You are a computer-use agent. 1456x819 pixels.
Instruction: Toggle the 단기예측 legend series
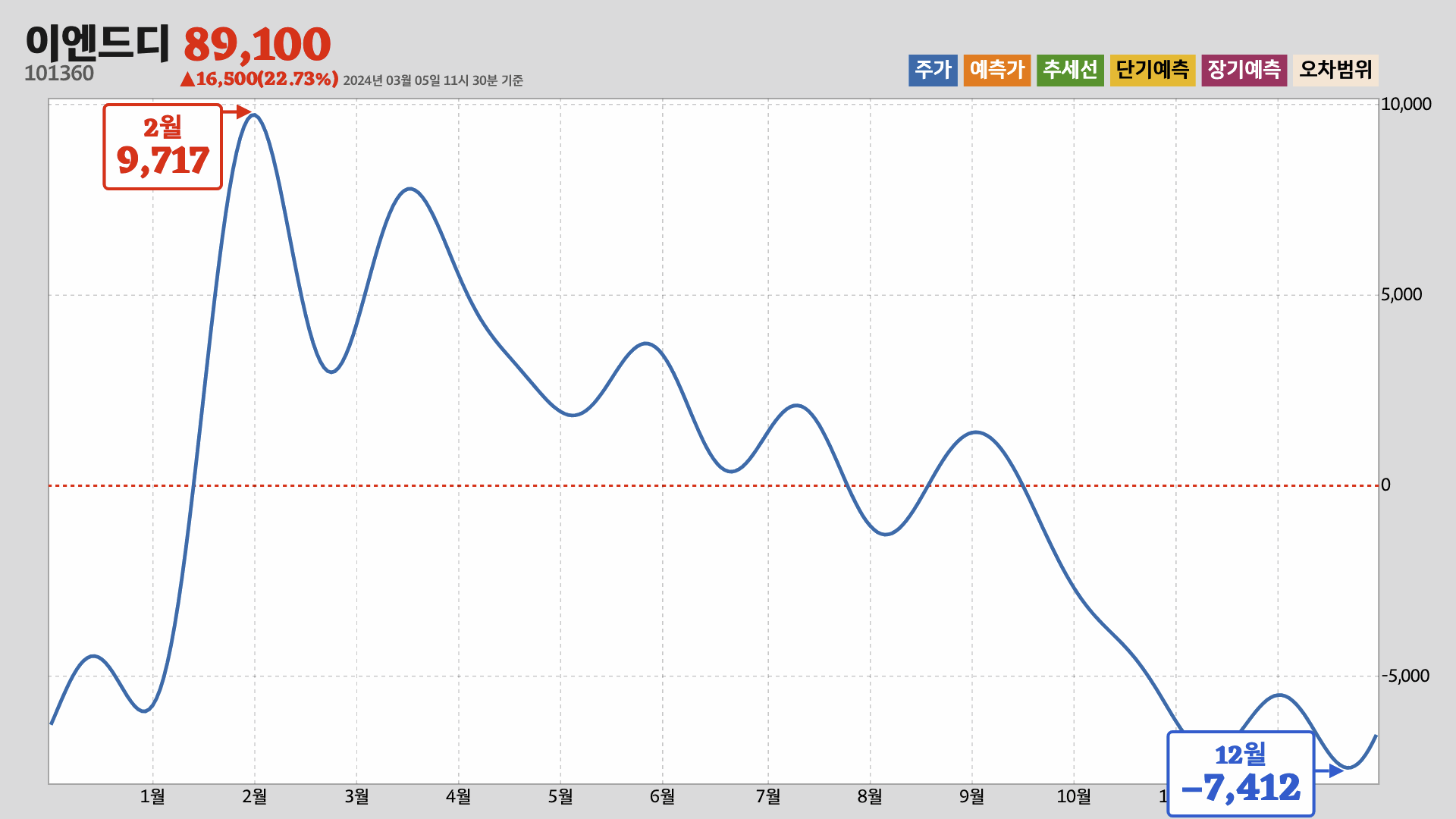pyautogui.click(x=1153, y=70)
